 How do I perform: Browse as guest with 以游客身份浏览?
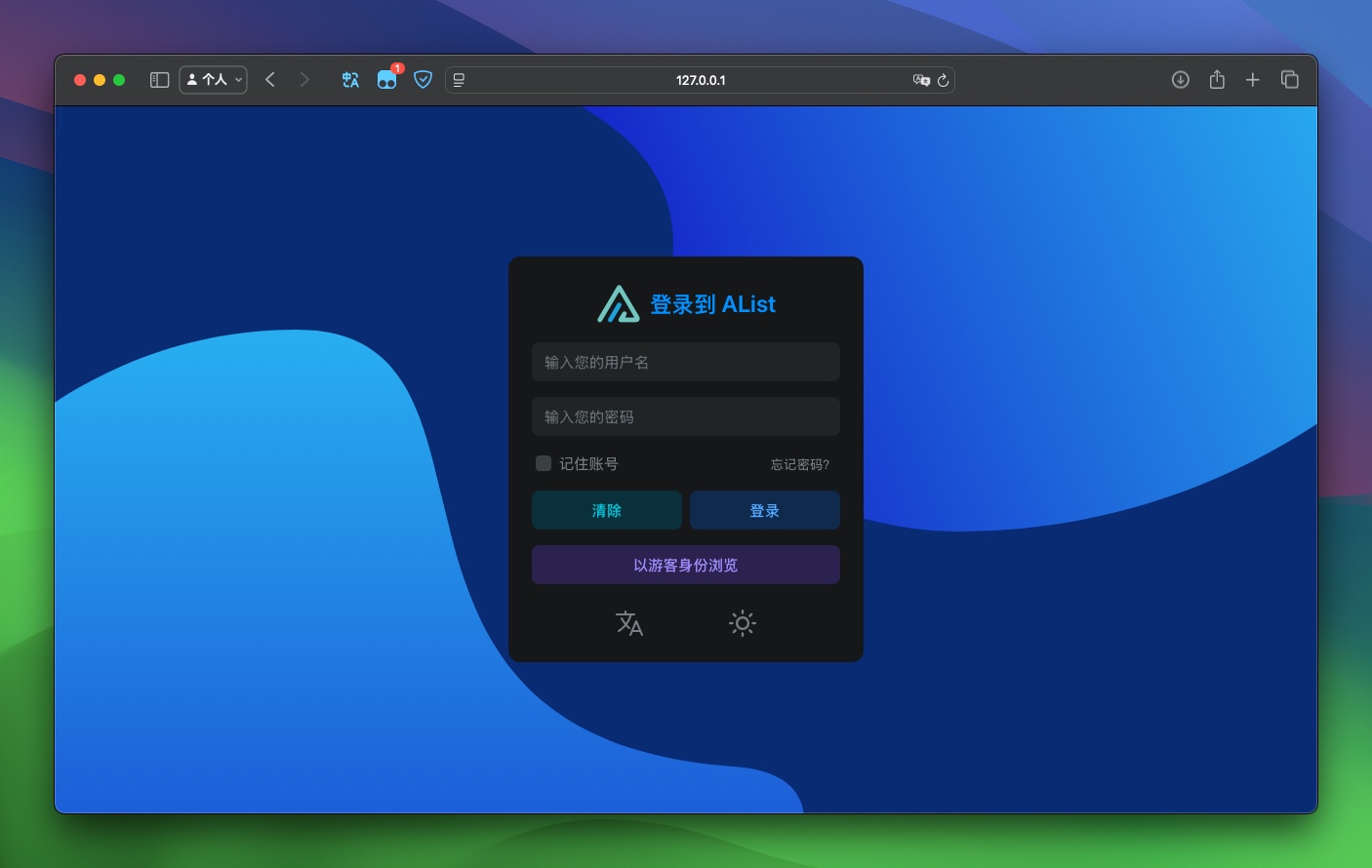click(686, 565)
